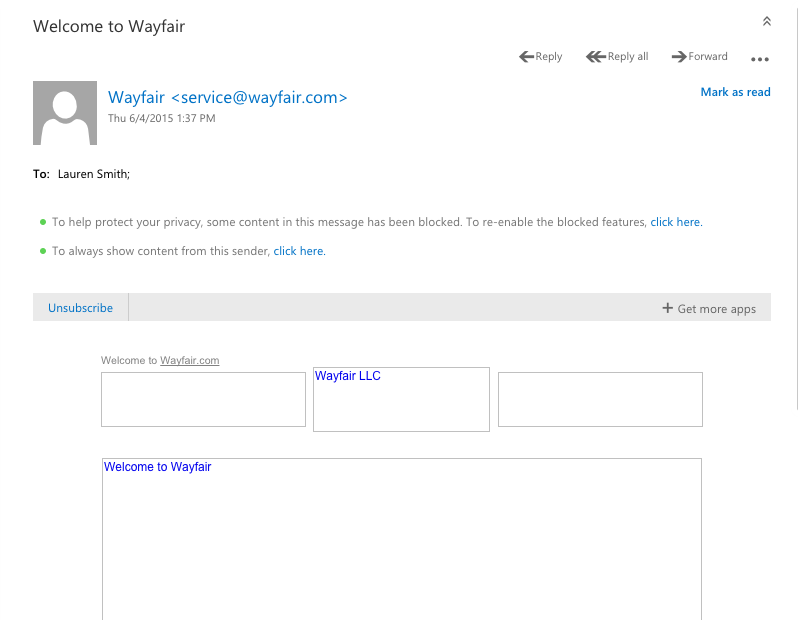Click the empty blocked image left of Wayfair LLC

(x=204, y=400)
